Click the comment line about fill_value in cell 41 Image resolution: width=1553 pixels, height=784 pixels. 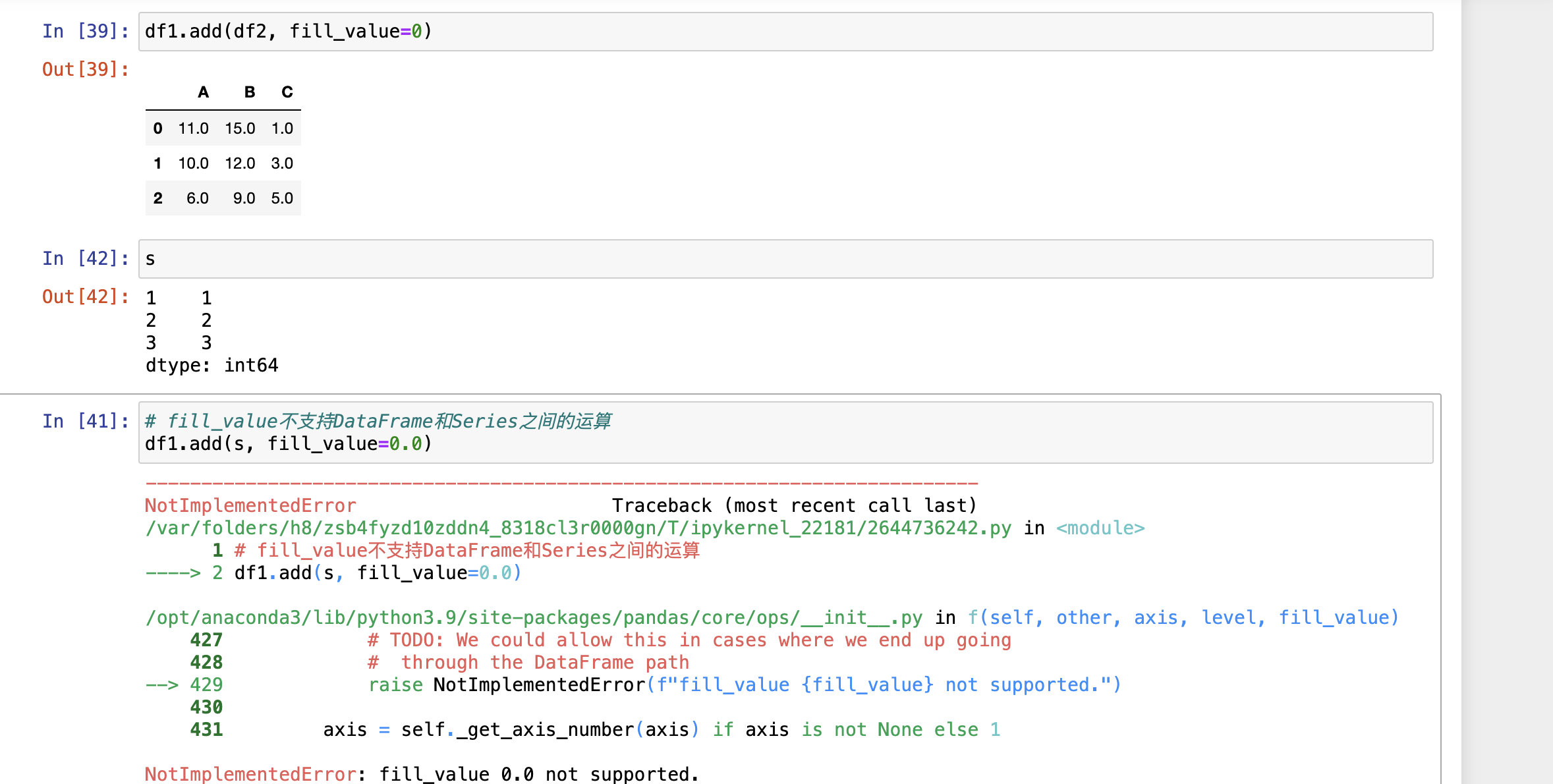378,421
